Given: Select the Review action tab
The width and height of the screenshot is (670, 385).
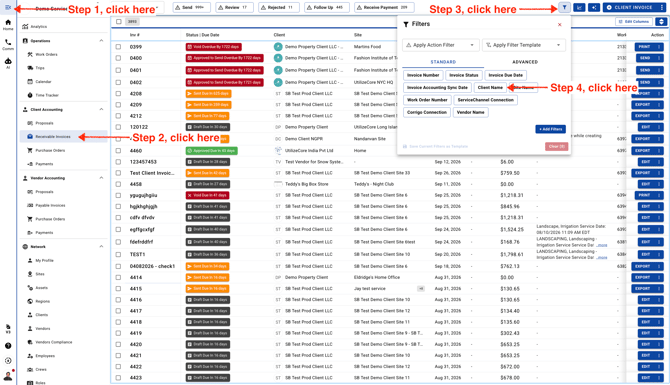Looking at the screenshot, I should click(x=235, y=7).
